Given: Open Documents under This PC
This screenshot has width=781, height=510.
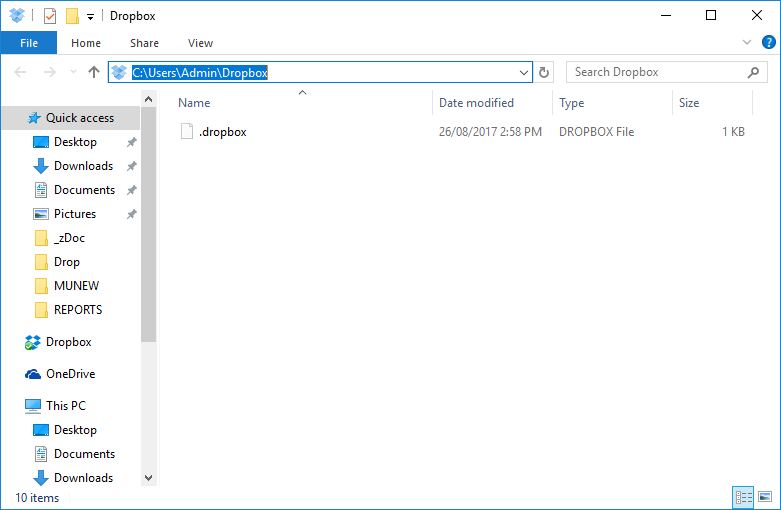Looking at the screenshot, I should click(84, 454).
